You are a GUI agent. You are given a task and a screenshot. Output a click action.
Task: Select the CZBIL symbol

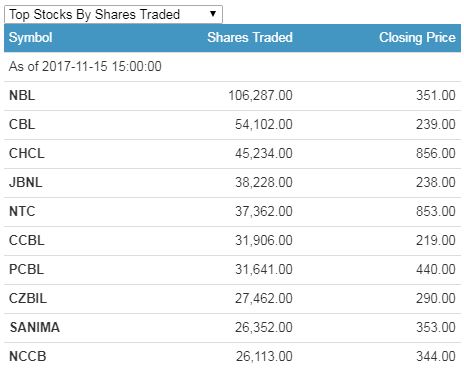(x=28, y=298)
